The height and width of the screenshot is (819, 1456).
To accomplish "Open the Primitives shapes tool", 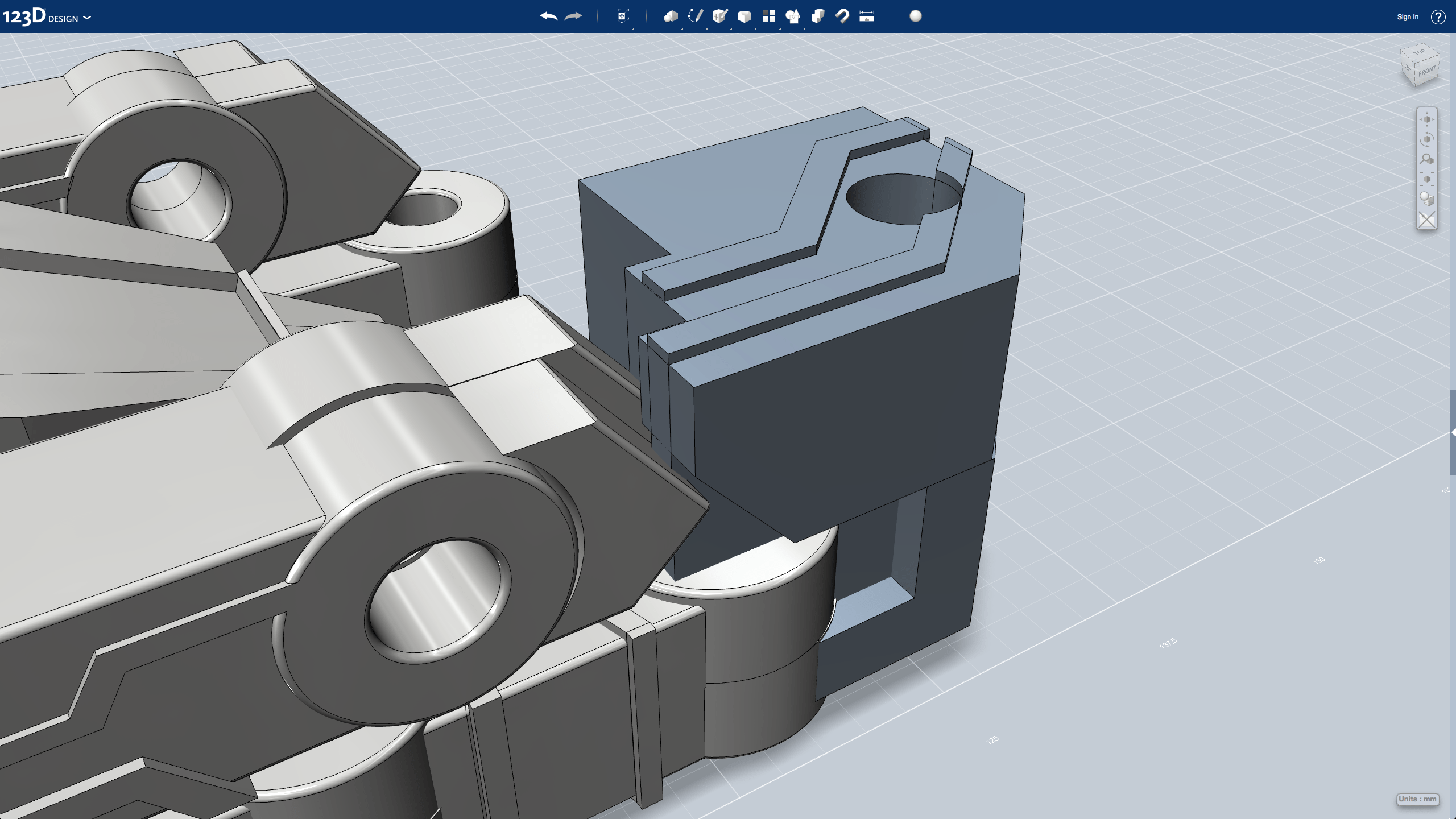I will [671, 16].
